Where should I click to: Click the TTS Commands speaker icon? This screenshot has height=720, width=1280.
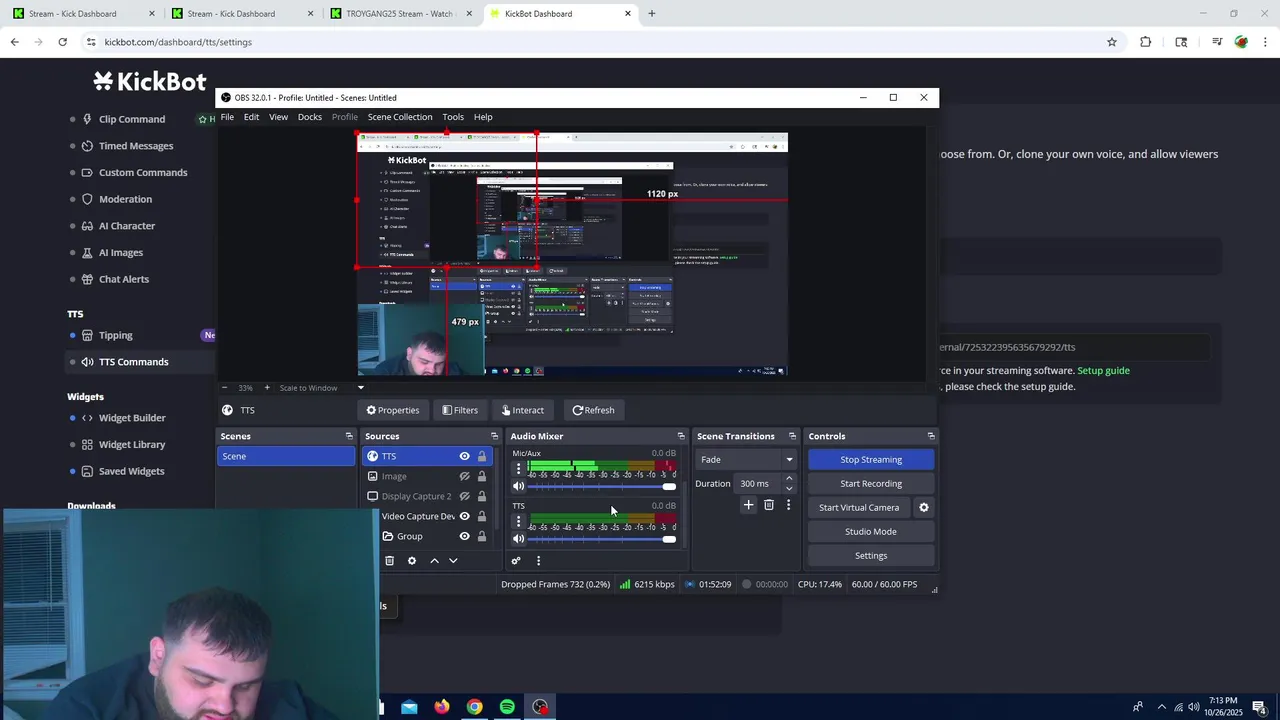pyautogui.click(x=88, y=362)
